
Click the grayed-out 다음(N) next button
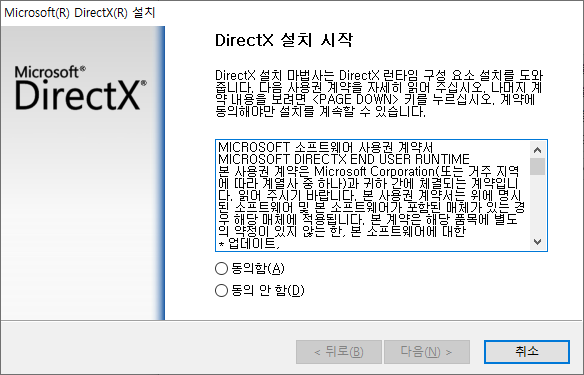[x=426, y=352]
